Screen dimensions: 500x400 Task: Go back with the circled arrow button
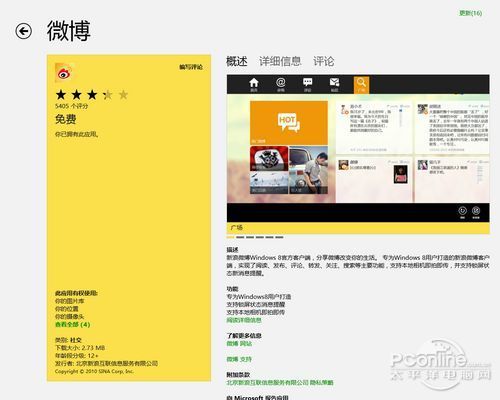pos(23,31)
